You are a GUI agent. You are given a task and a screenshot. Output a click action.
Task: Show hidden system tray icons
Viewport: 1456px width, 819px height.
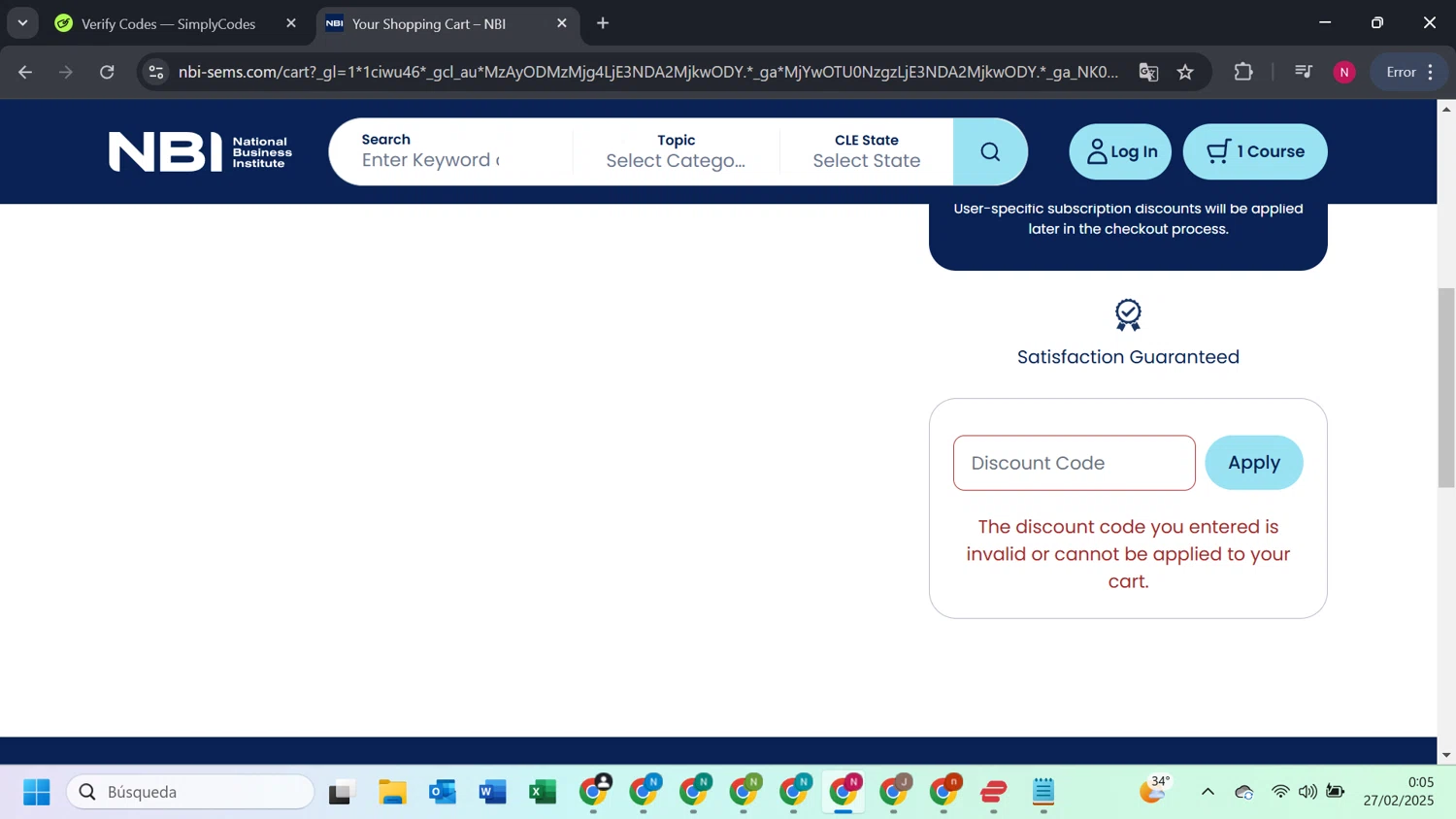1208,792
